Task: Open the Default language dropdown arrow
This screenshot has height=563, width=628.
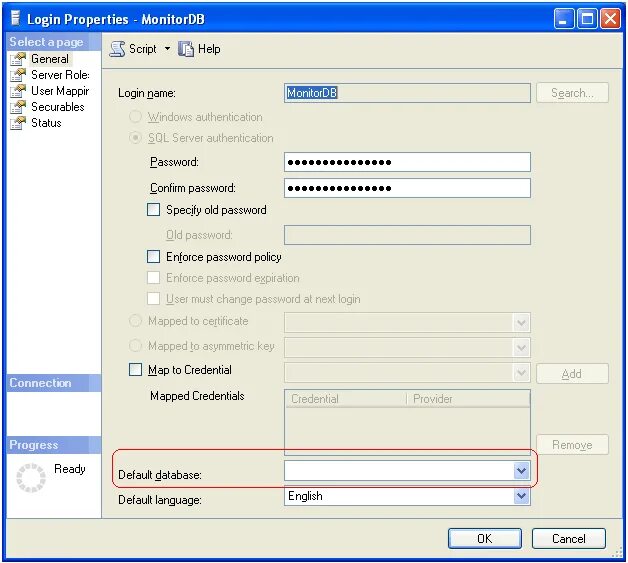Action: [521, 496]
